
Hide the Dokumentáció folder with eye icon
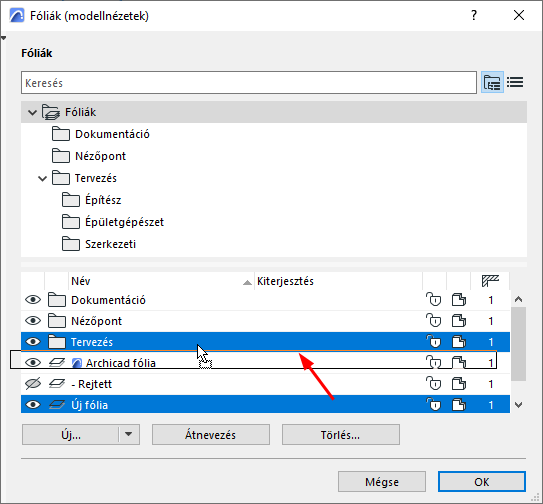pos(33,300)
